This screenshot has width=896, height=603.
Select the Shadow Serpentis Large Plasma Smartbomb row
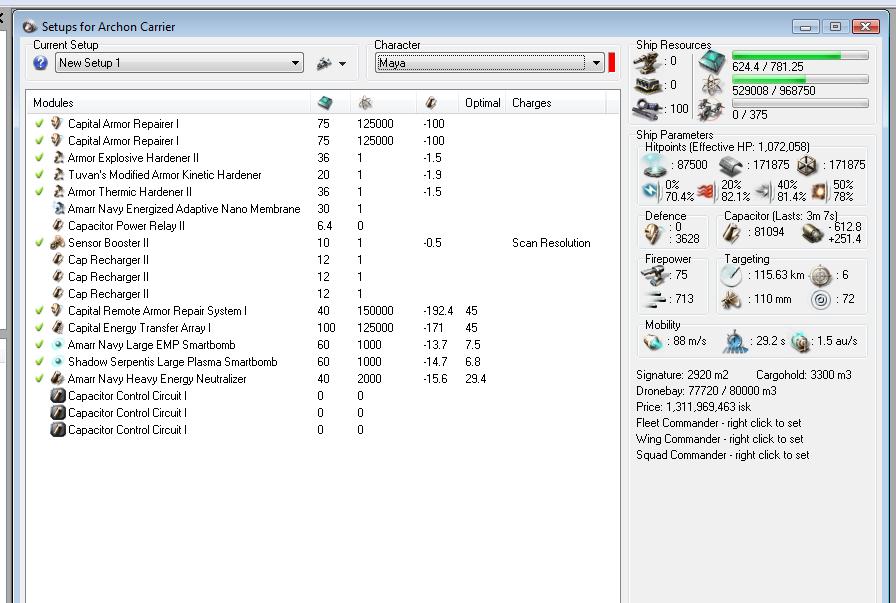click(x=323, y=362)
